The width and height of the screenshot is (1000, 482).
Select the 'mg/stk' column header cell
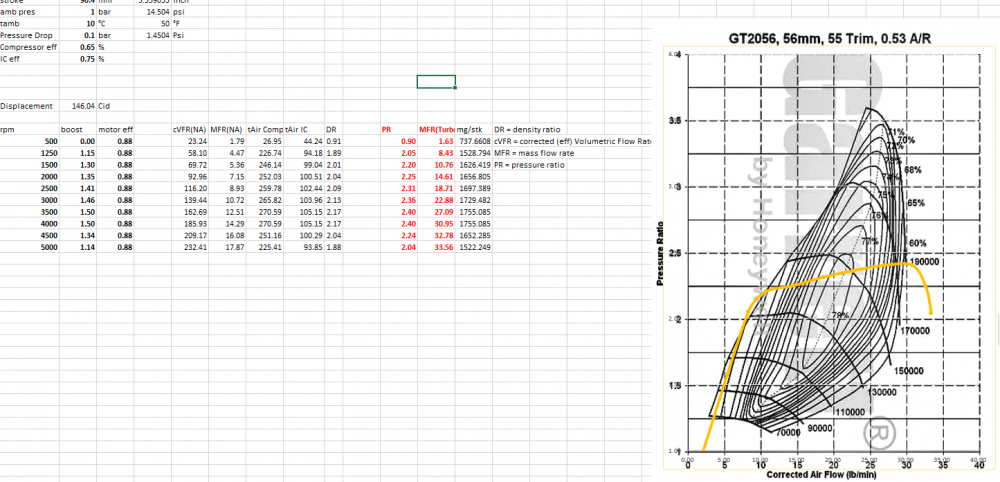(x=474, y=129)
